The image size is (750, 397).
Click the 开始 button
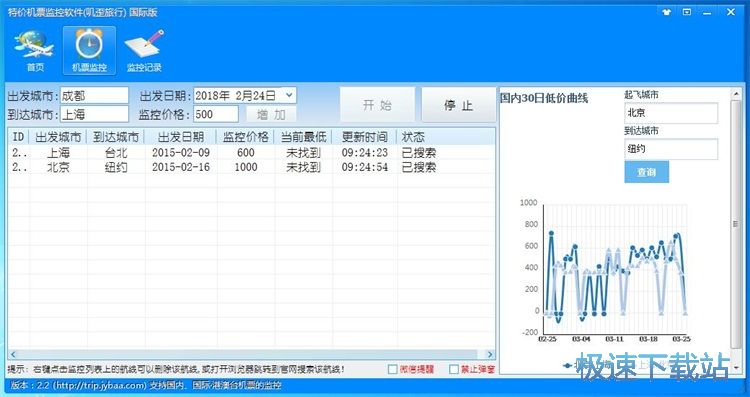point(377,105)
